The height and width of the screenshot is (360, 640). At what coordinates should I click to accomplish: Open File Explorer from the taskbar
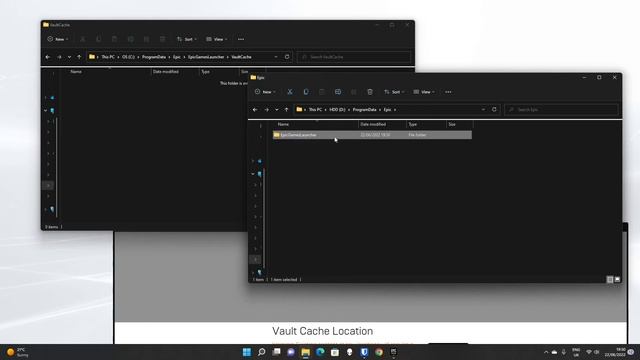tap(306, 352)
